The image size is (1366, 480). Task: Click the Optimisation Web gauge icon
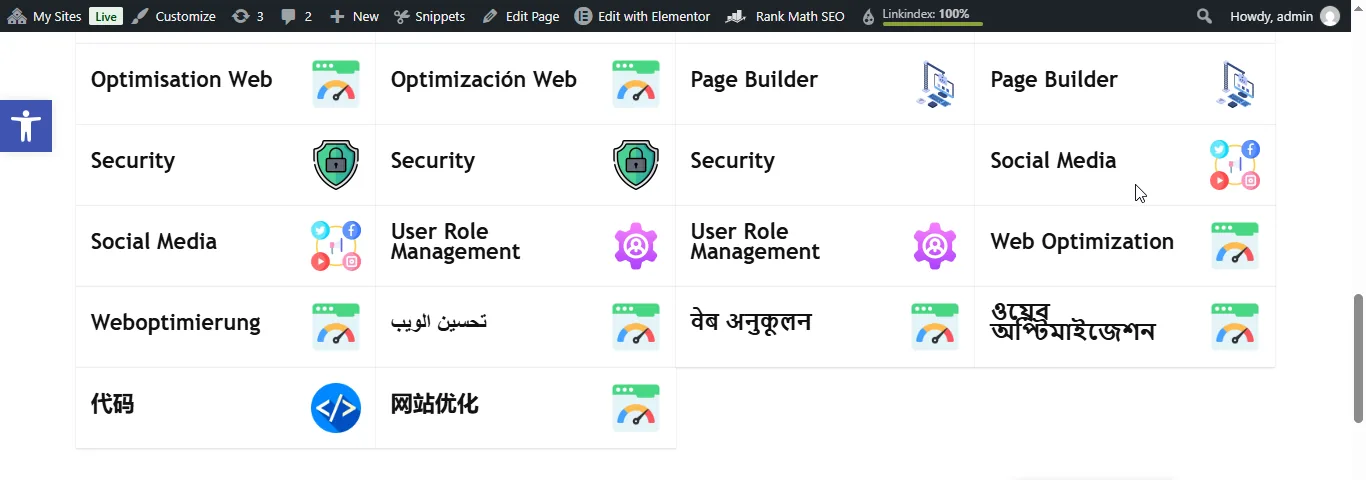coord(336,84)
